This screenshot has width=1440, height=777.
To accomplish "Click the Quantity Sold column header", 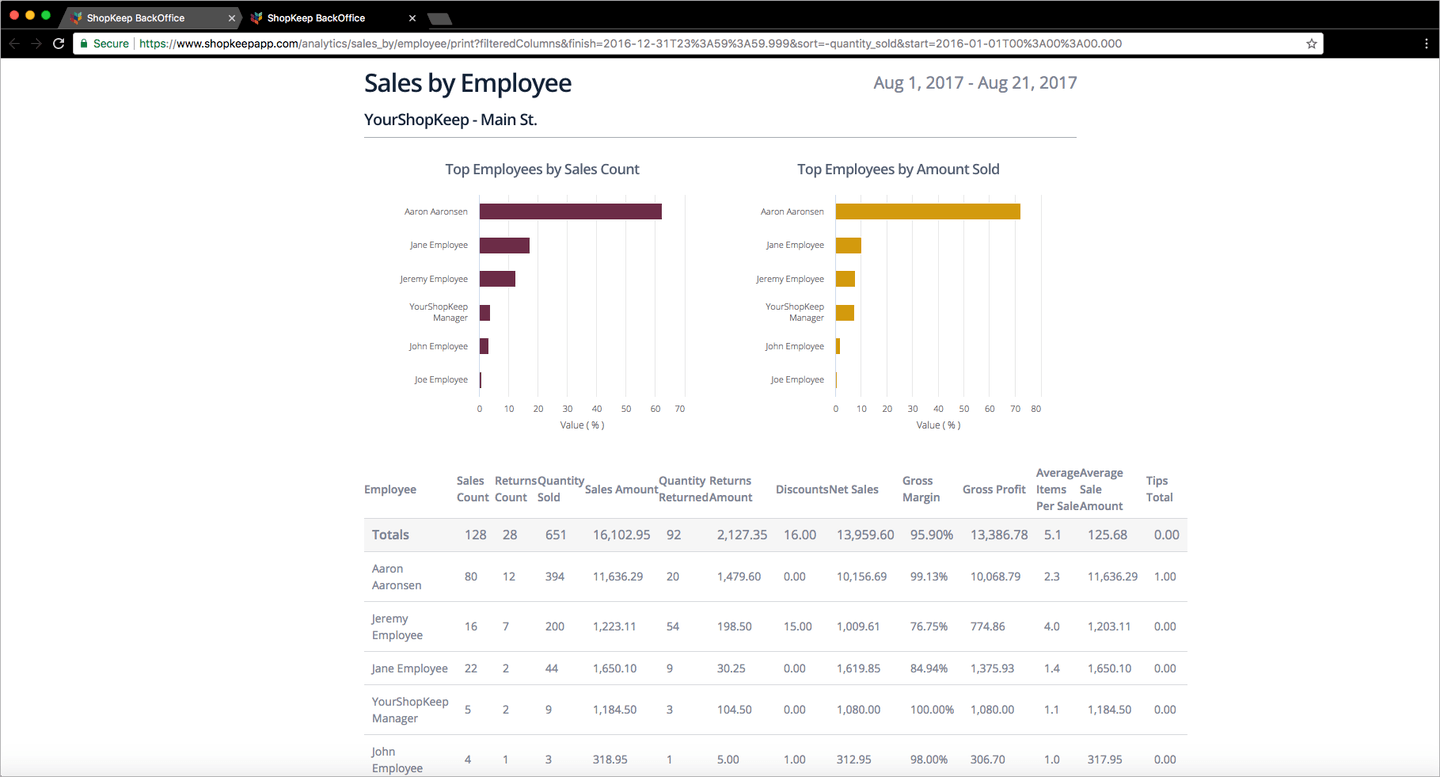I will pos(560,489).
